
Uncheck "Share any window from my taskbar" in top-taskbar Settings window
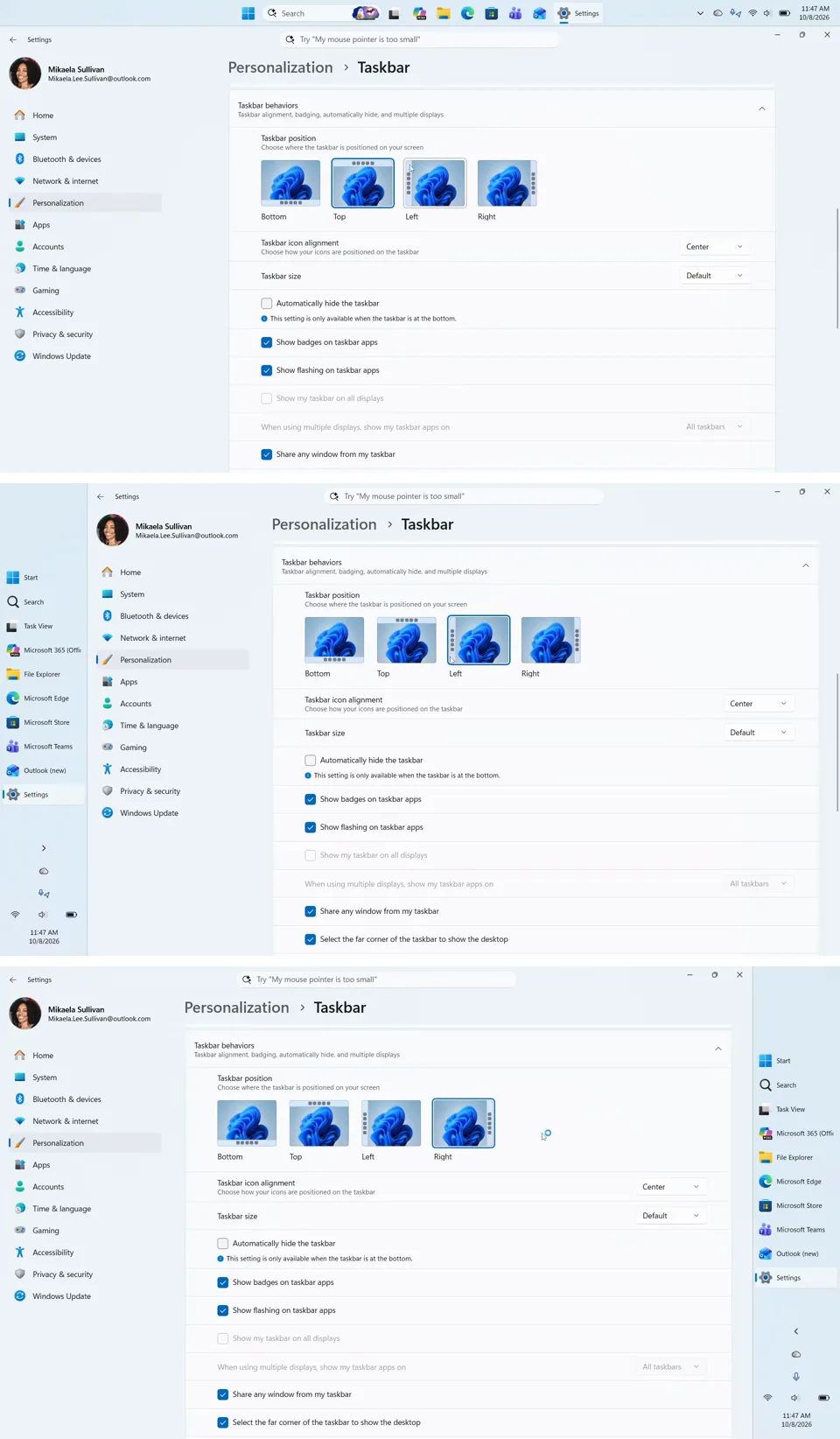267,454
